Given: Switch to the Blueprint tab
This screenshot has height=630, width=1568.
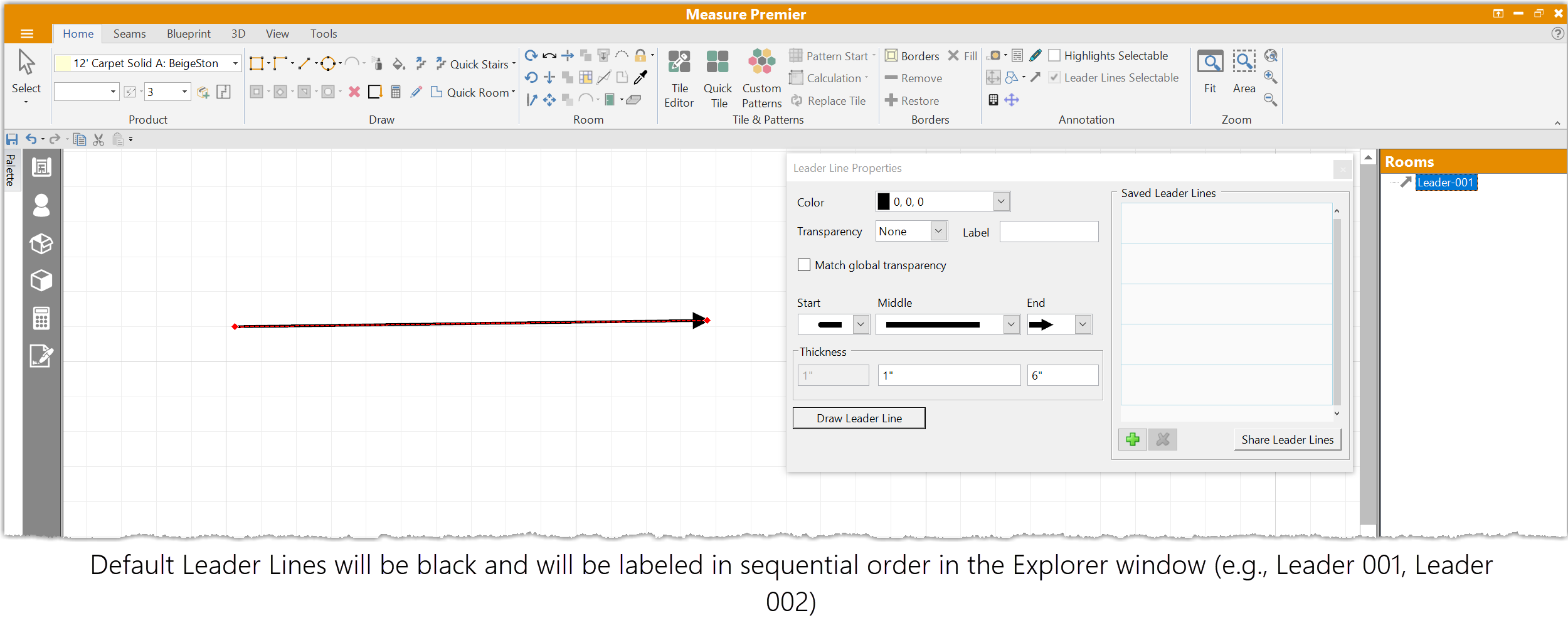Looking at the screenshot, I should [x=188, y=34].
